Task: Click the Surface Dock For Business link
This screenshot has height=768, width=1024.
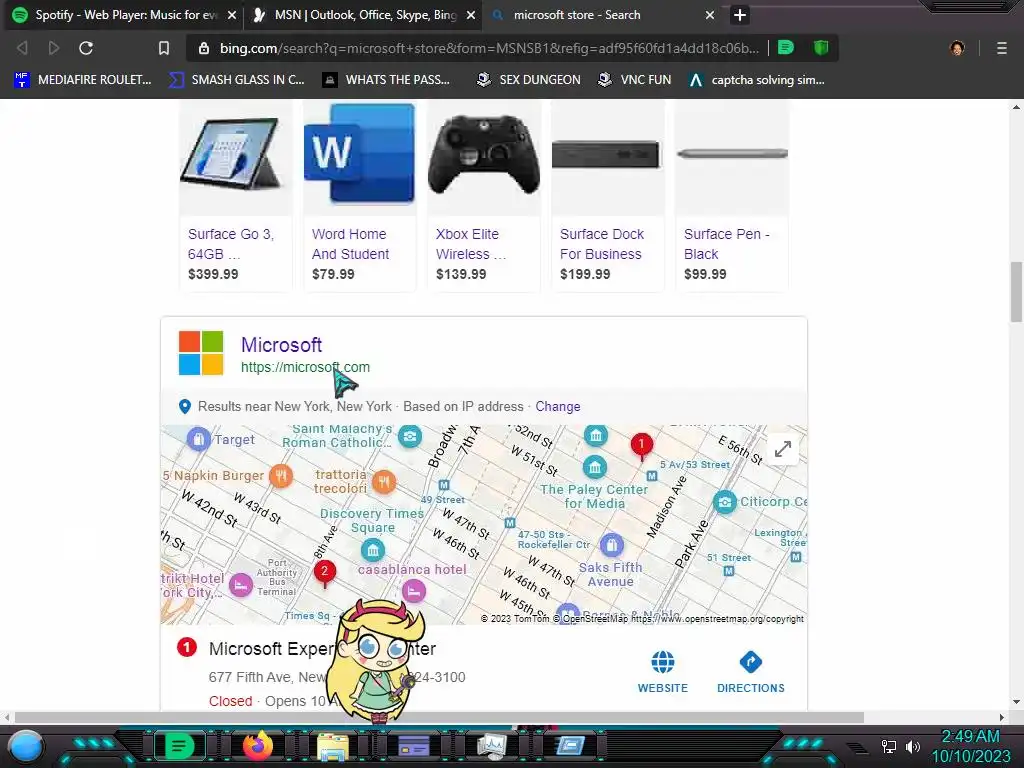Action: point(601,244)
